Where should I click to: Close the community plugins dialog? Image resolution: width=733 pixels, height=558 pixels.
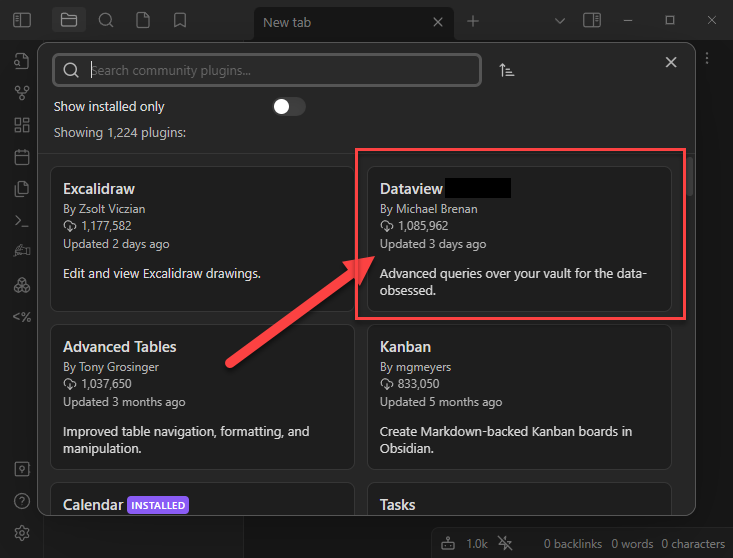click(x=671, y=62)
